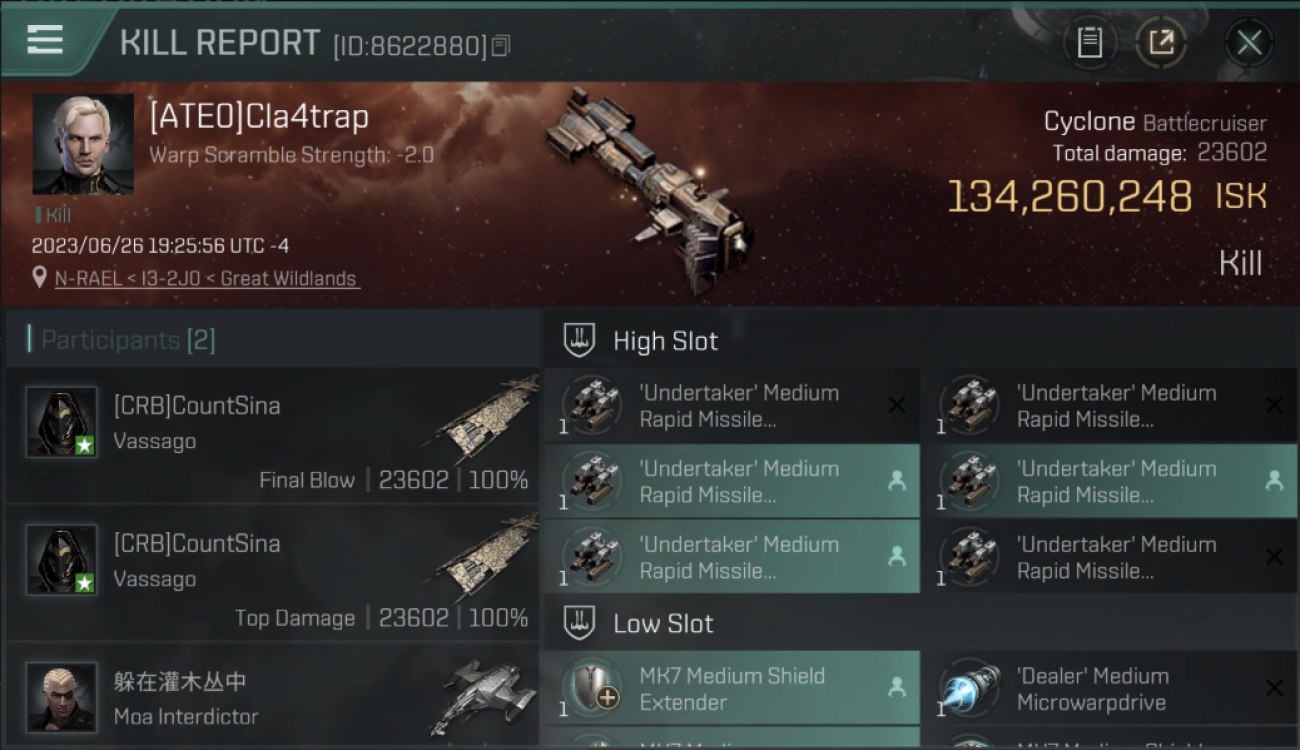Select the 'Dealer' Medium Microwarpdrive item
Screen dimensions: 1300x750
1110,688
